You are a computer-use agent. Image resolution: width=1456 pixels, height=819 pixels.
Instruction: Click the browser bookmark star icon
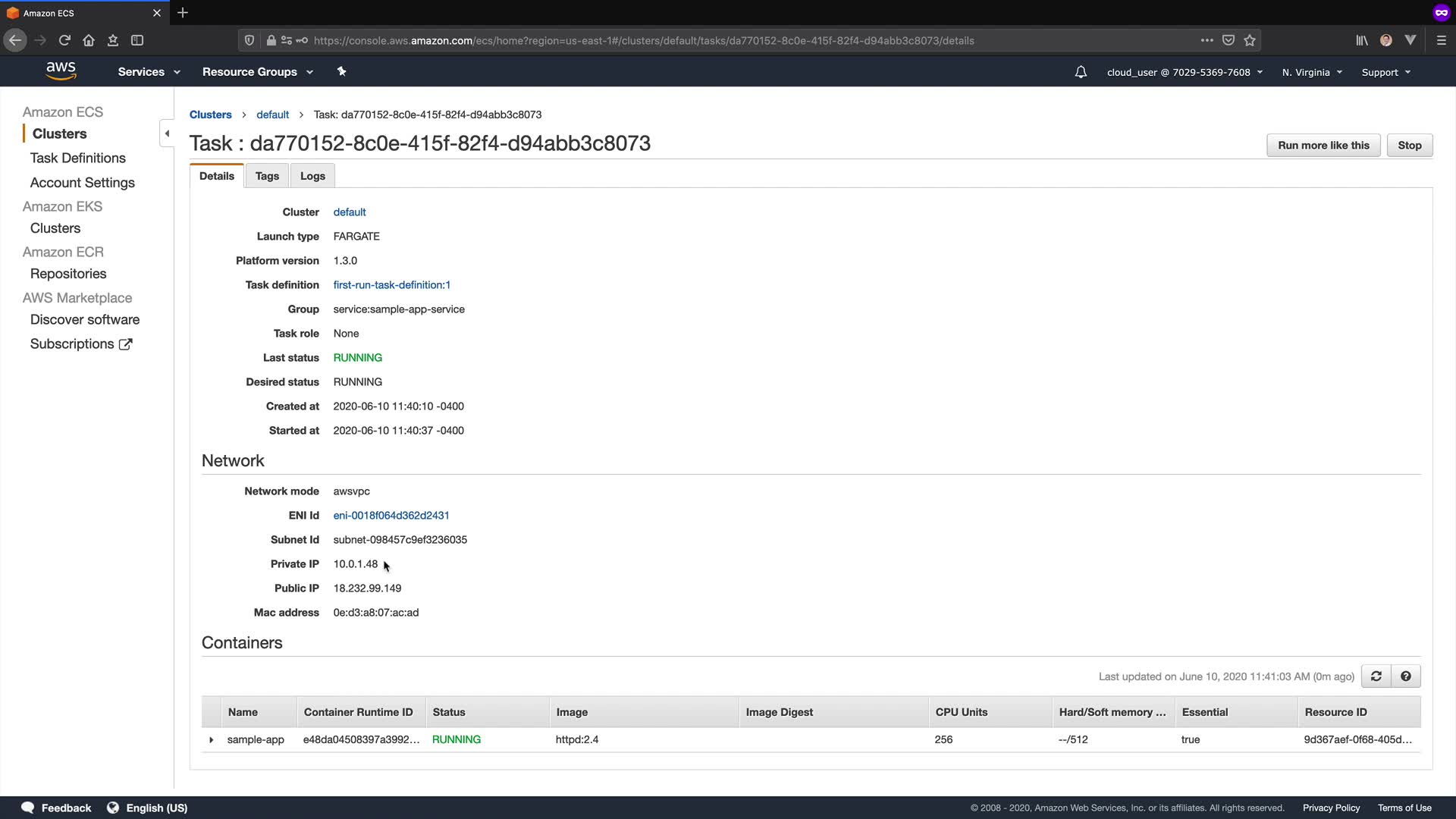[1250, 40]
